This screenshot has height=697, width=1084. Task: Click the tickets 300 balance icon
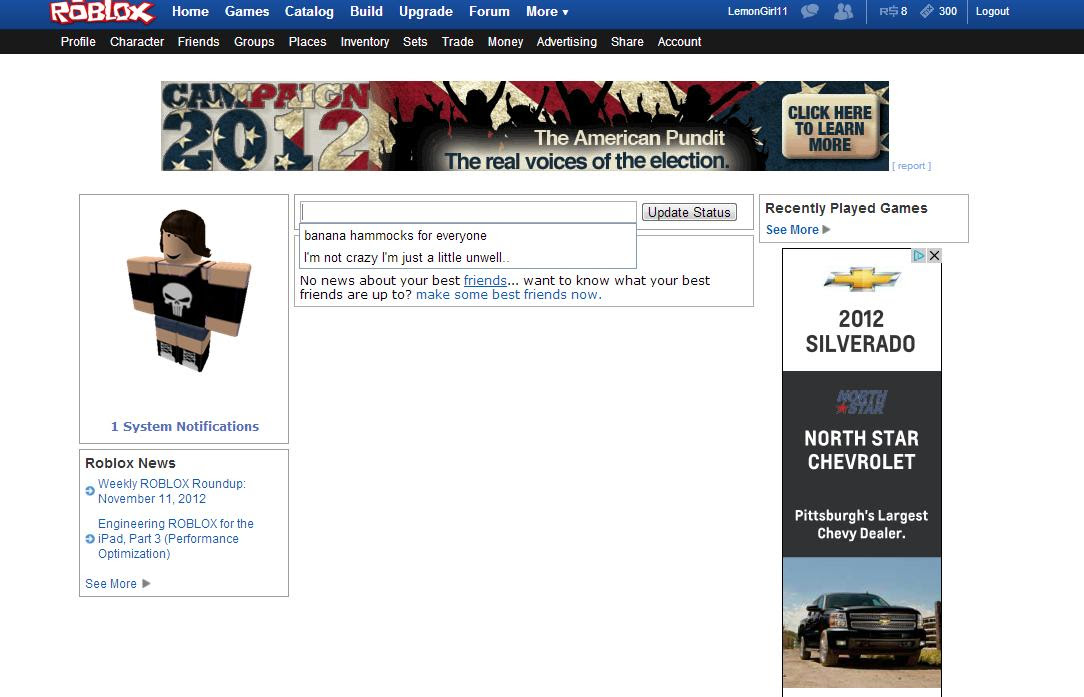coord(926,11)
